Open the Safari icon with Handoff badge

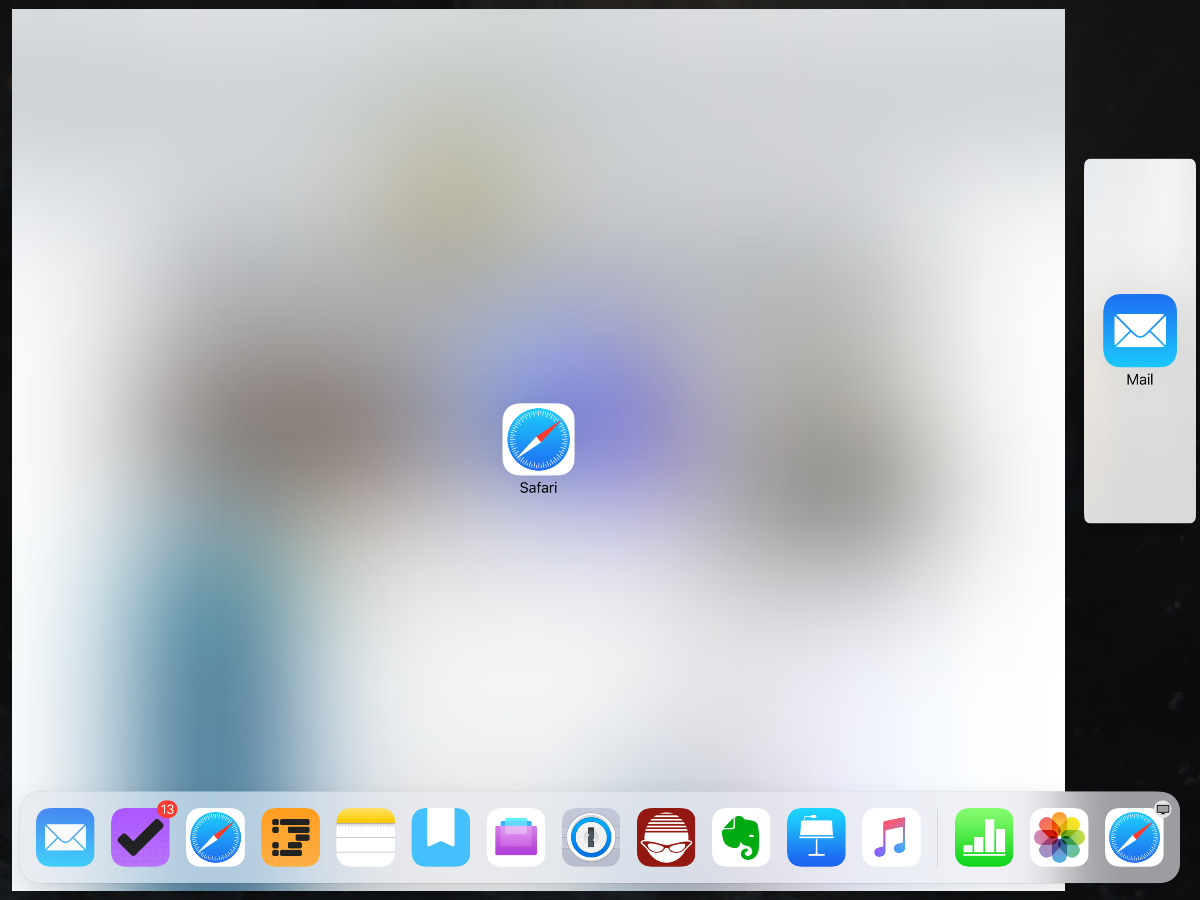(x=1134, y=837)
